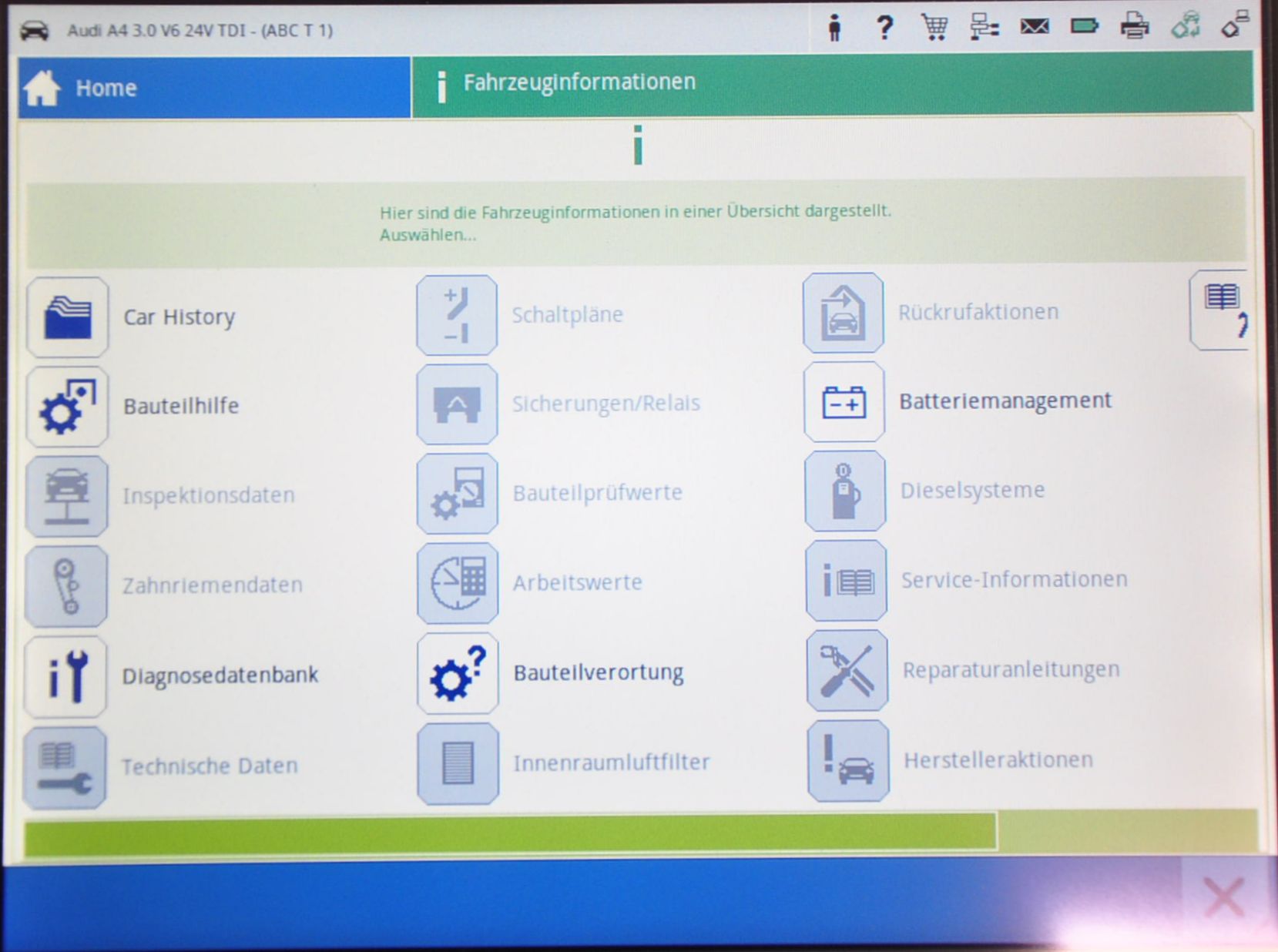Choose the Service-Informationen entry
This screenshot has width=1278, height=952.
(1014, 580)
